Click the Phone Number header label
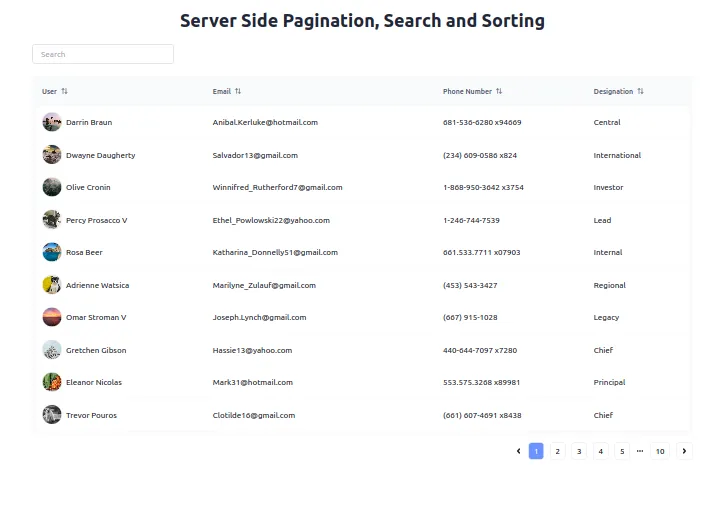Viewport: 725px width, 506px height. click(467, 91)
